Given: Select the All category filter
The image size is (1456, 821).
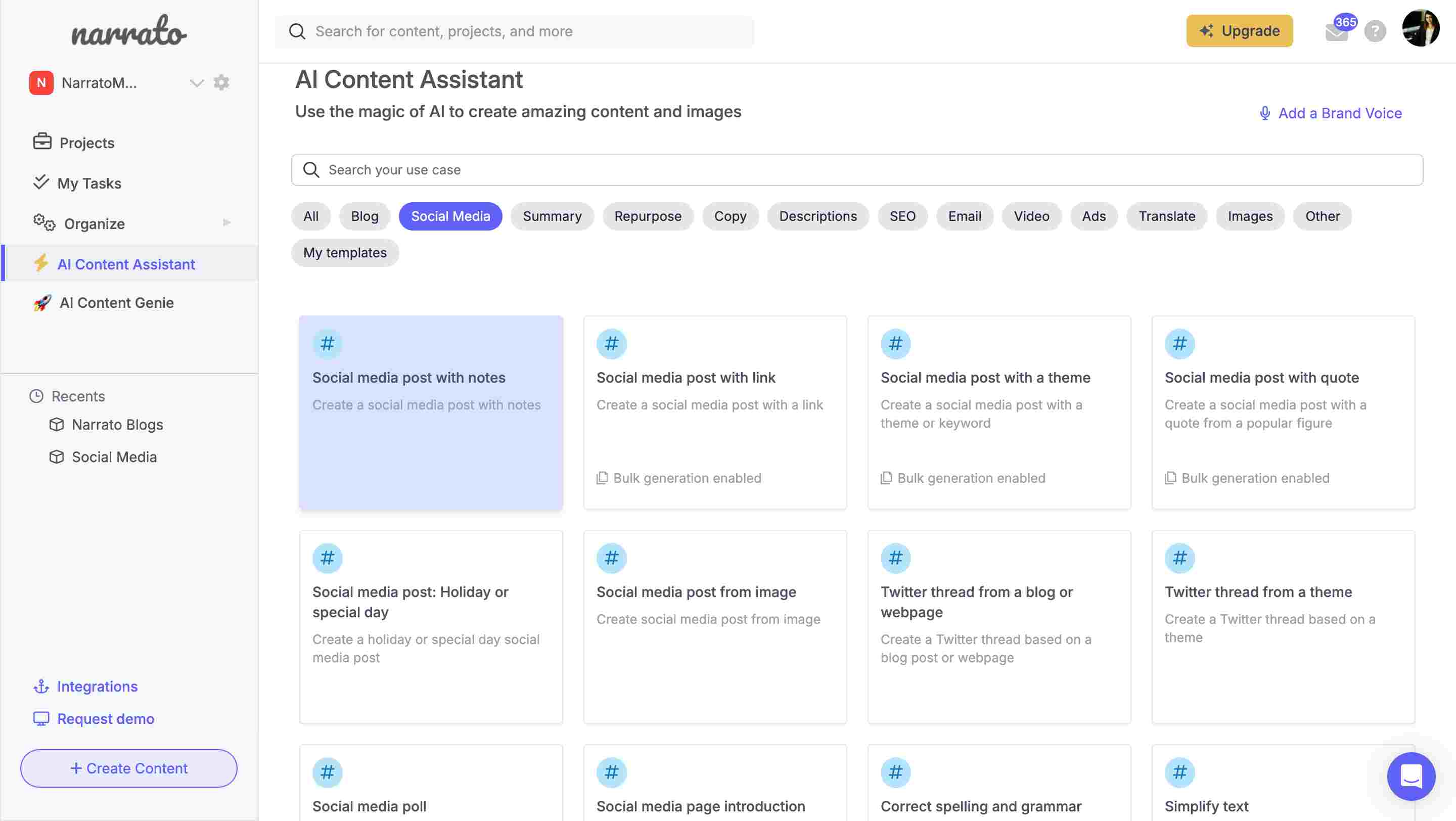Looking at the screenshot, I should click(311, 216).
